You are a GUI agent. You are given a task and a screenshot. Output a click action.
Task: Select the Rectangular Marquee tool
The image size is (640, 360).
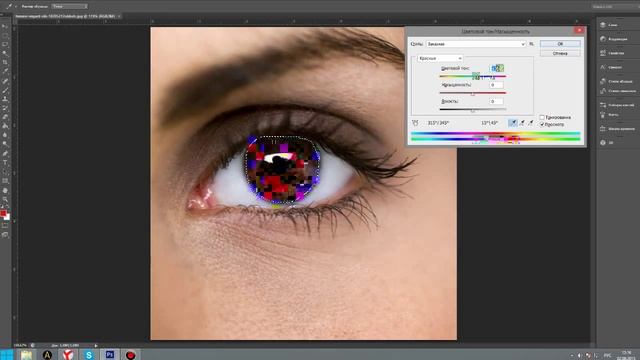pyautogui.click(x=5, y=36)
